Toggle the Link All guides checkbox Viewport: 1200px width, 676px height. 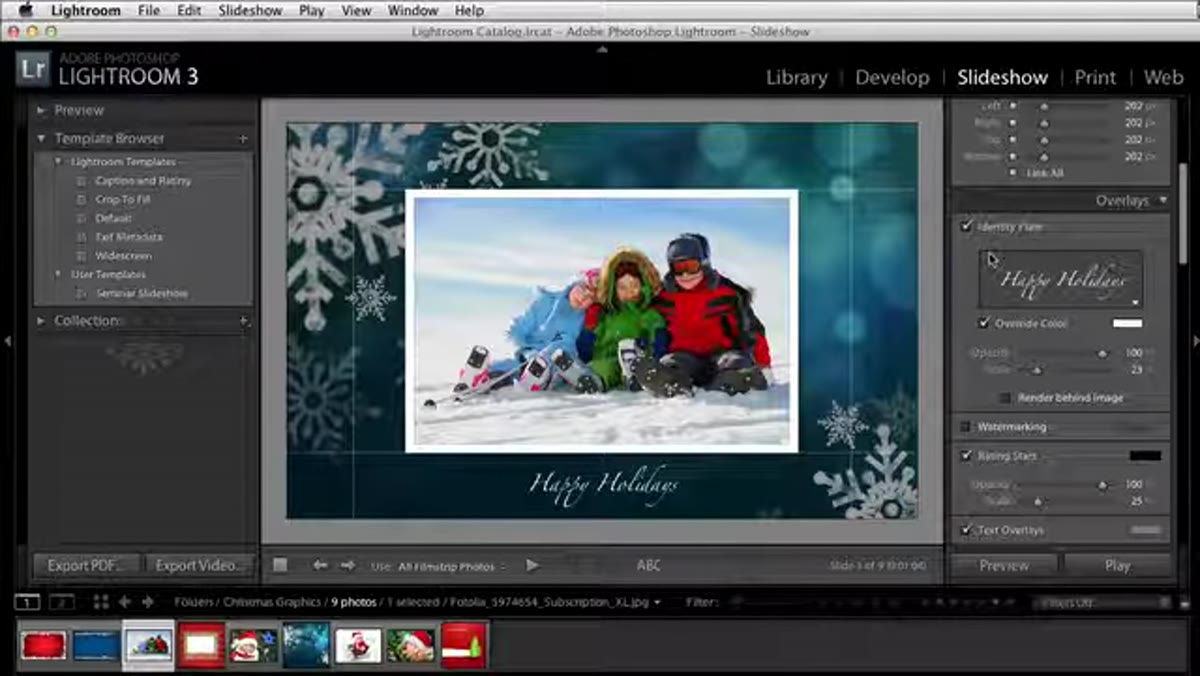[1014, 172]
